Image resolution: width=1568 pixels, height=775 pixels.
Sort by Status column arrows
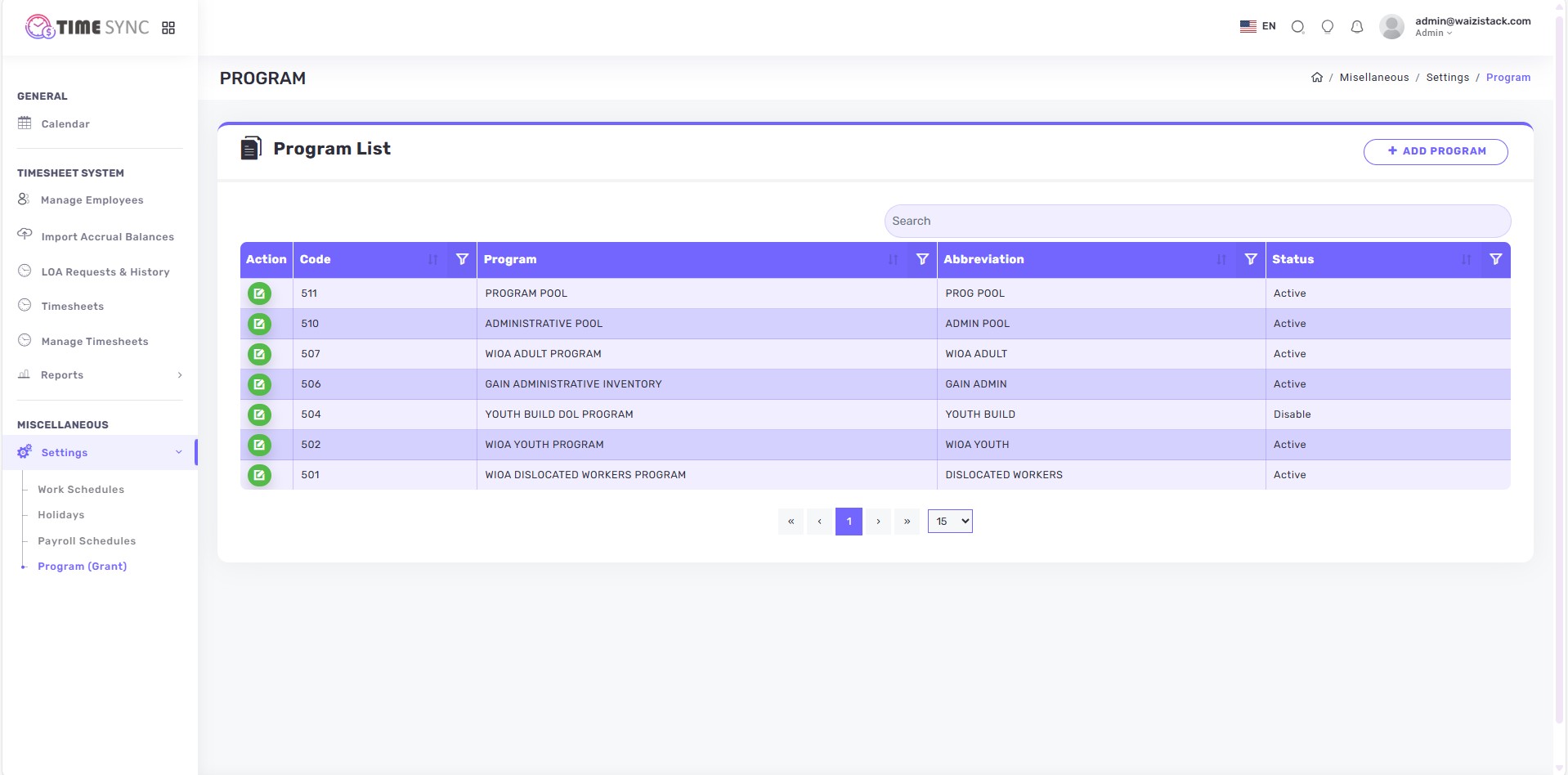[1466, 259]
